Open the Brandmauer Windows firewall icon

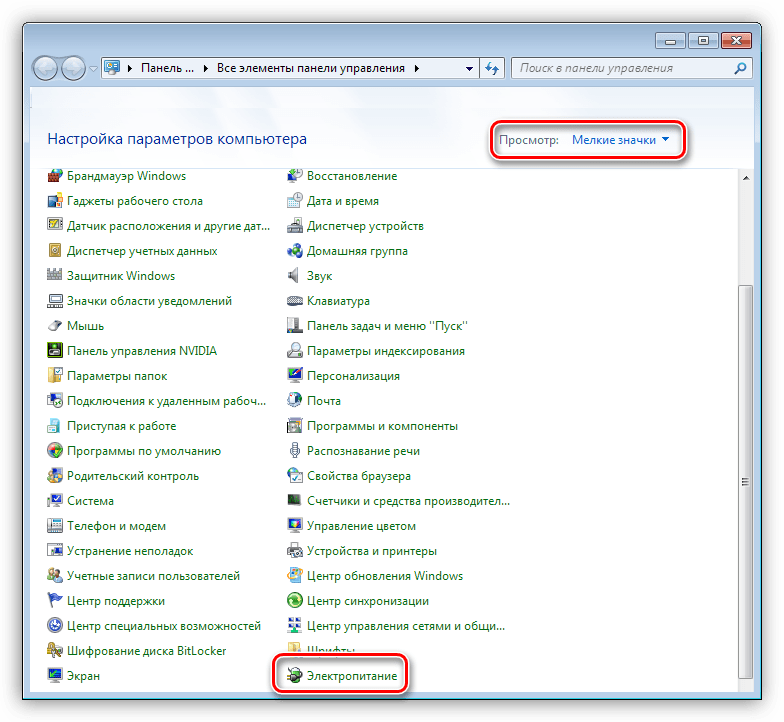pos(54,176)
